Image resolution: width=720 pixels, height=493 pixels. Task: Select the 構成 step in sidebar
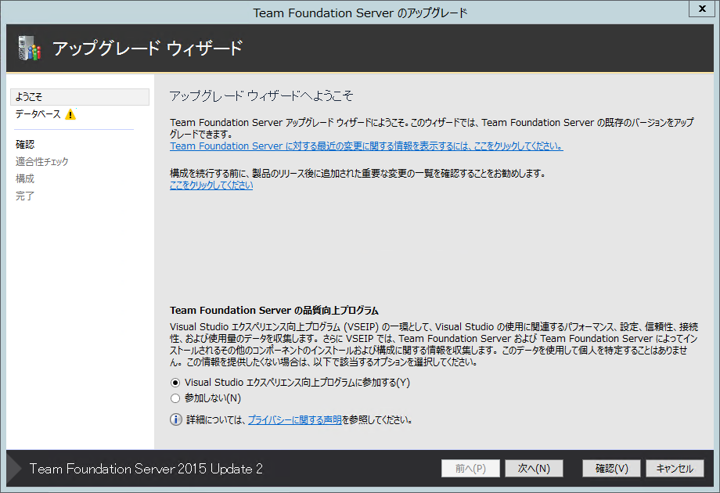(x=25, y=179)
